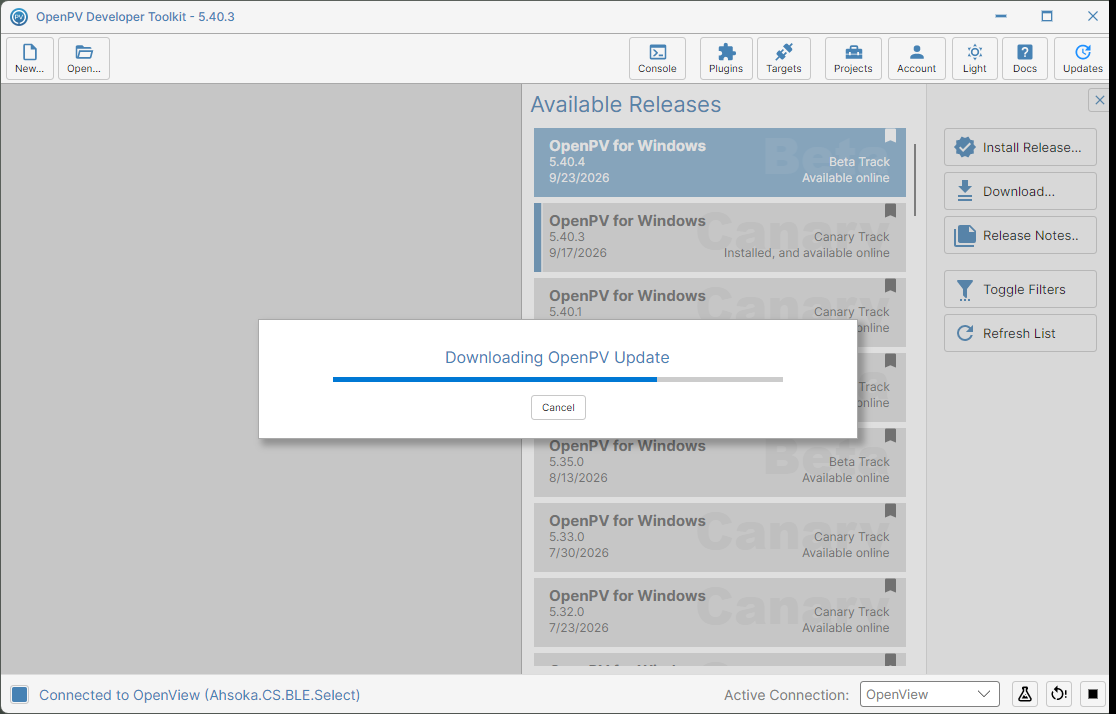Click the Downloading OpenPV Update title
Screen dimensions: 1116x714
point(557,357)
